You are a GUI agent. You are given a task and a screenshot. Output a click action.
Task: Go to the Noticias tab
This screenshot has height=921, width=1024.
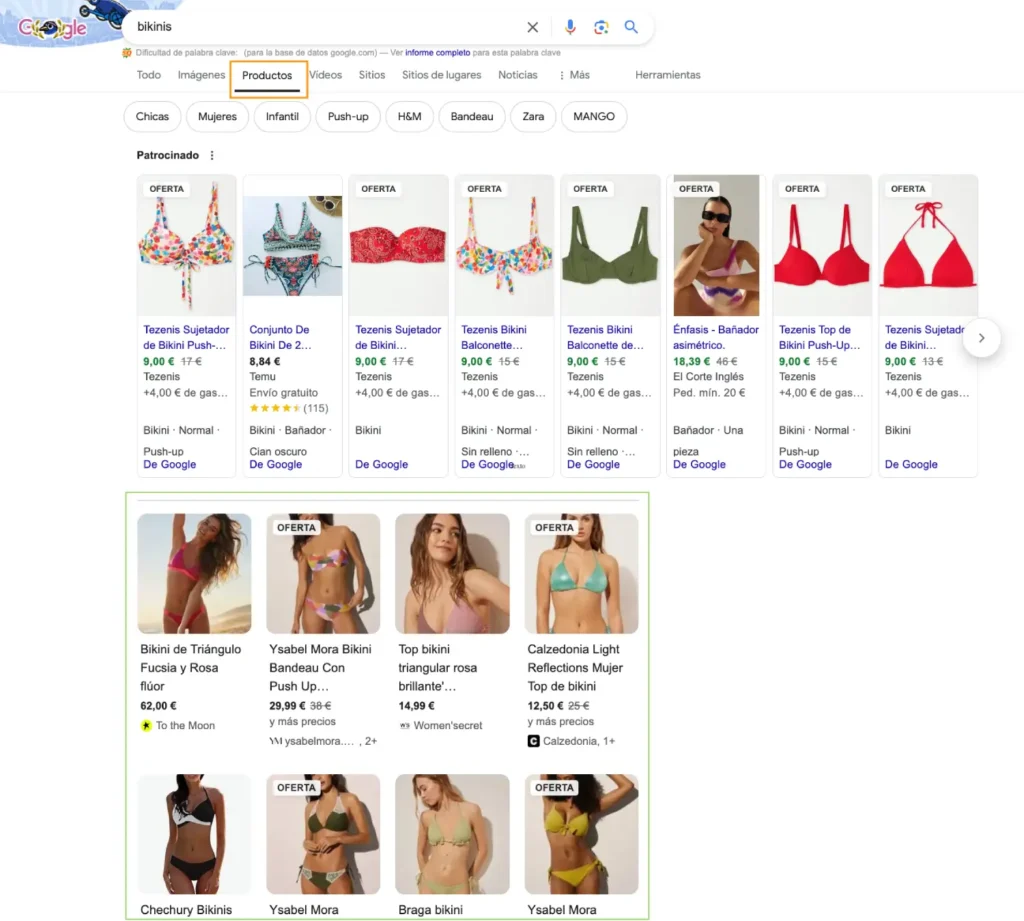tap(518, 75)
